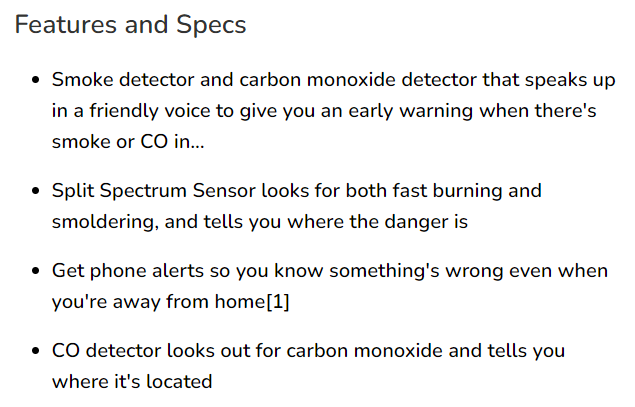The width and height of the screenshot is (635, 407).
Task: Click the word "smoldering,"
Action: pyautogui.click(x=105, y=222)
